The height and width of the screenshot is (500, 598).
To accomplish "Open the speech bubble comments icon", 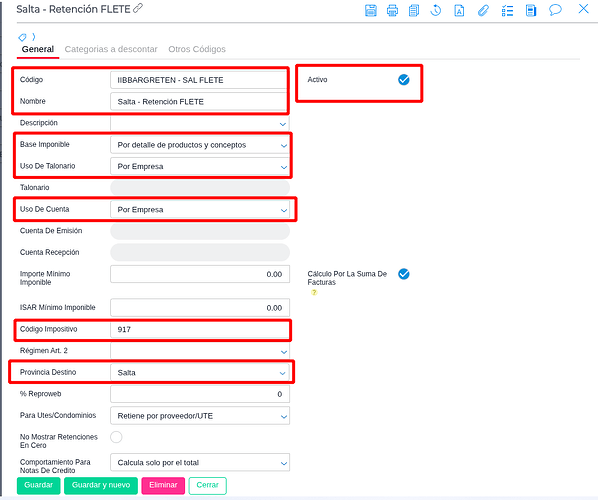I will [x=555, y=10].
